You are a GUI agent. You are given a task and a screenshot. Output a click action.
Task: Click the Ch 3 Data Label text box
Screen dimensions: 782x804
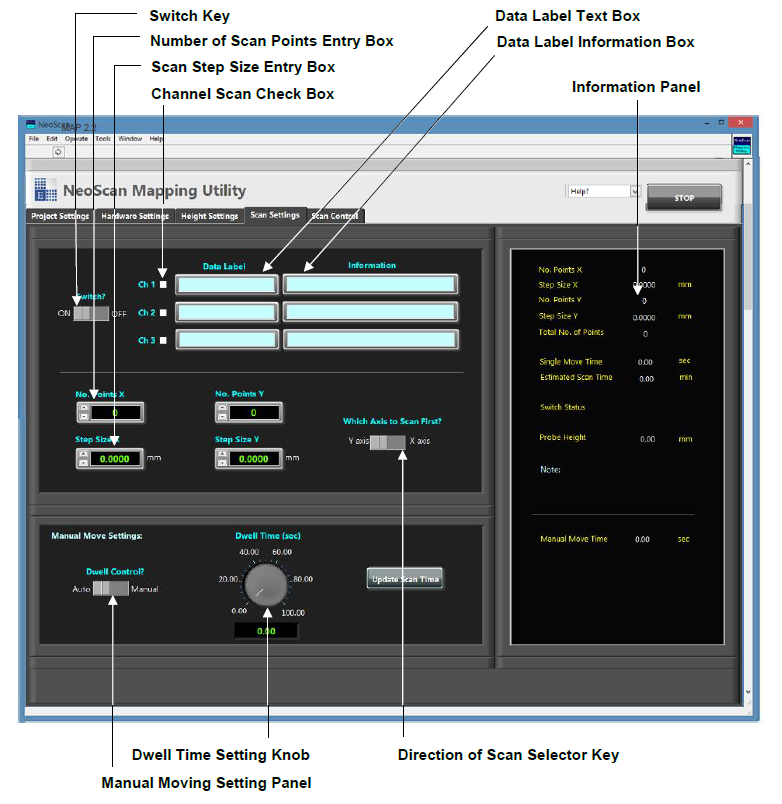coord(227,339)
